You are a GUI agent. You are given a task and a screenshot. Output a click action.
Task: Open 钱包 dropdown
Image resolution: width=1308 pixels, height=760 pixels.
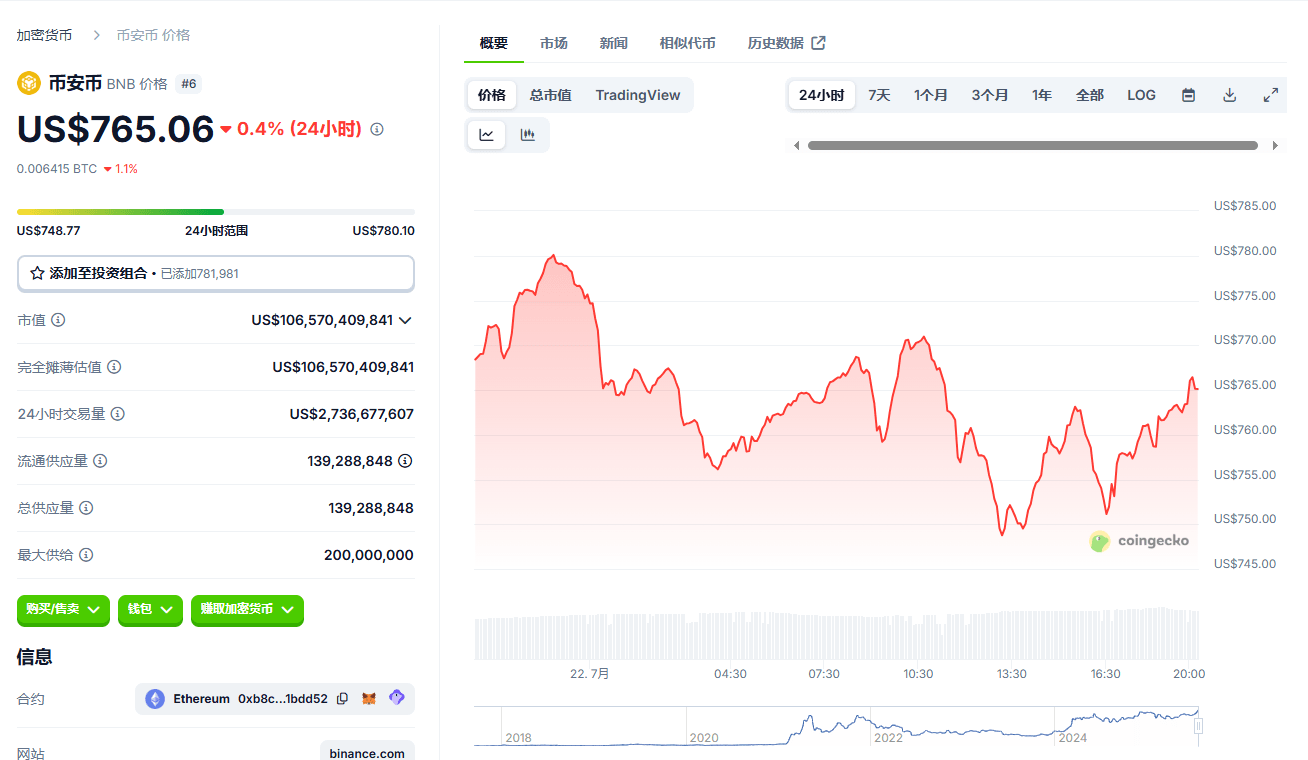pos(150,609)
